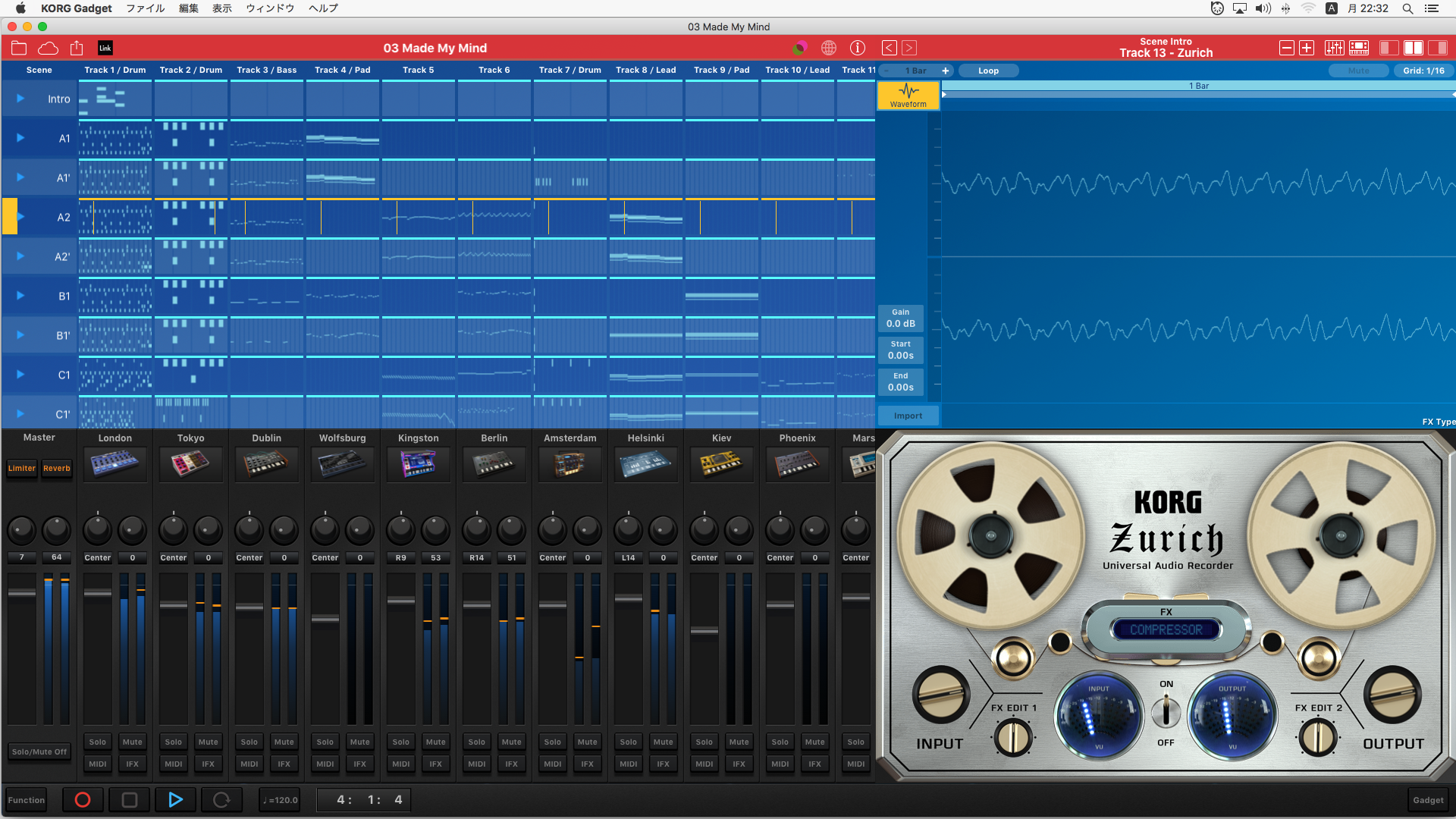This screenshot has width=1456, height=819.
Task: Open the KORG Gadget app menu
Action: (77, 8)
